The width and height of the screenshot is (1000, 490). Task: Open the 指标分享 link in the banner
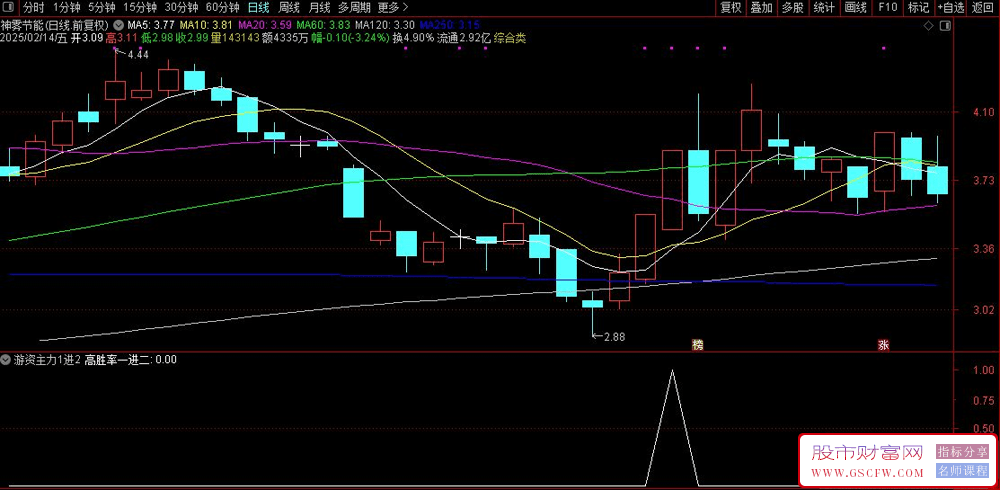(x=962, y=452)
